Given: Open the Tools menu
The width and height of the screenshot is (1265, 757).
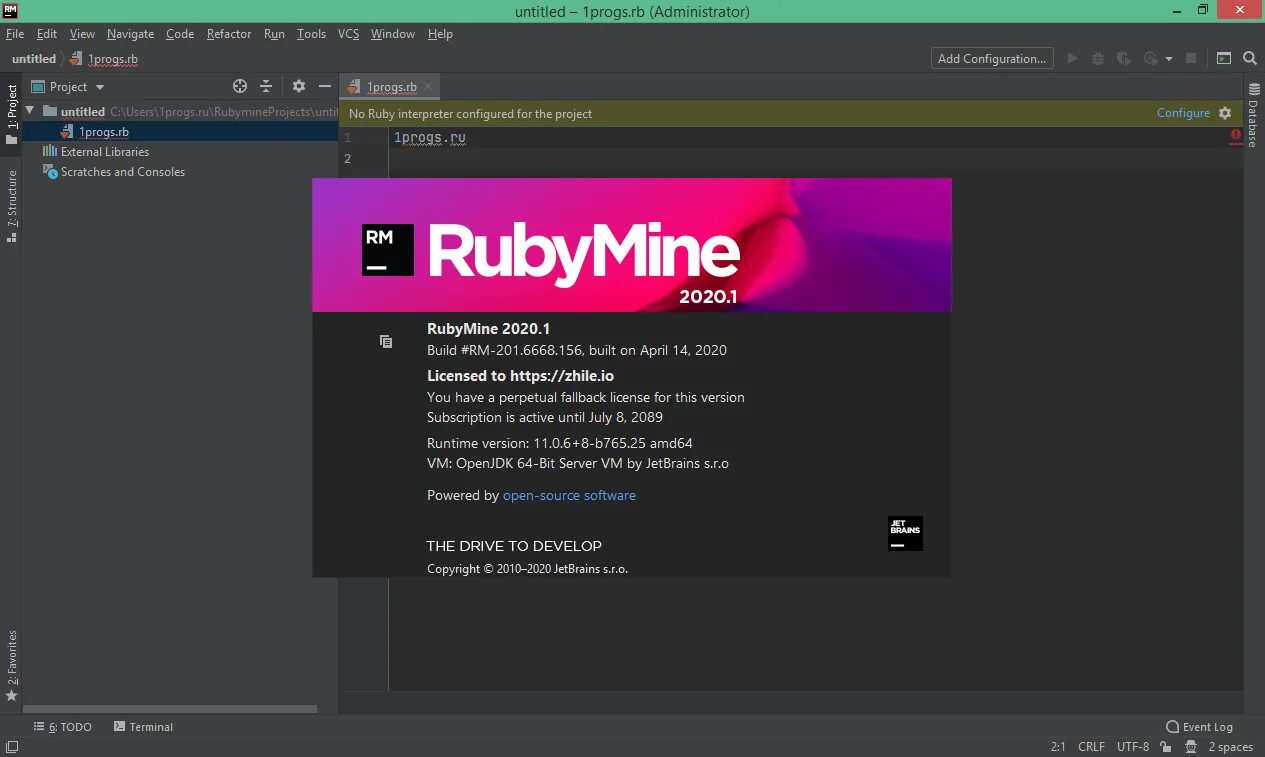Looking at the screenshot, I should coord(311,33).
